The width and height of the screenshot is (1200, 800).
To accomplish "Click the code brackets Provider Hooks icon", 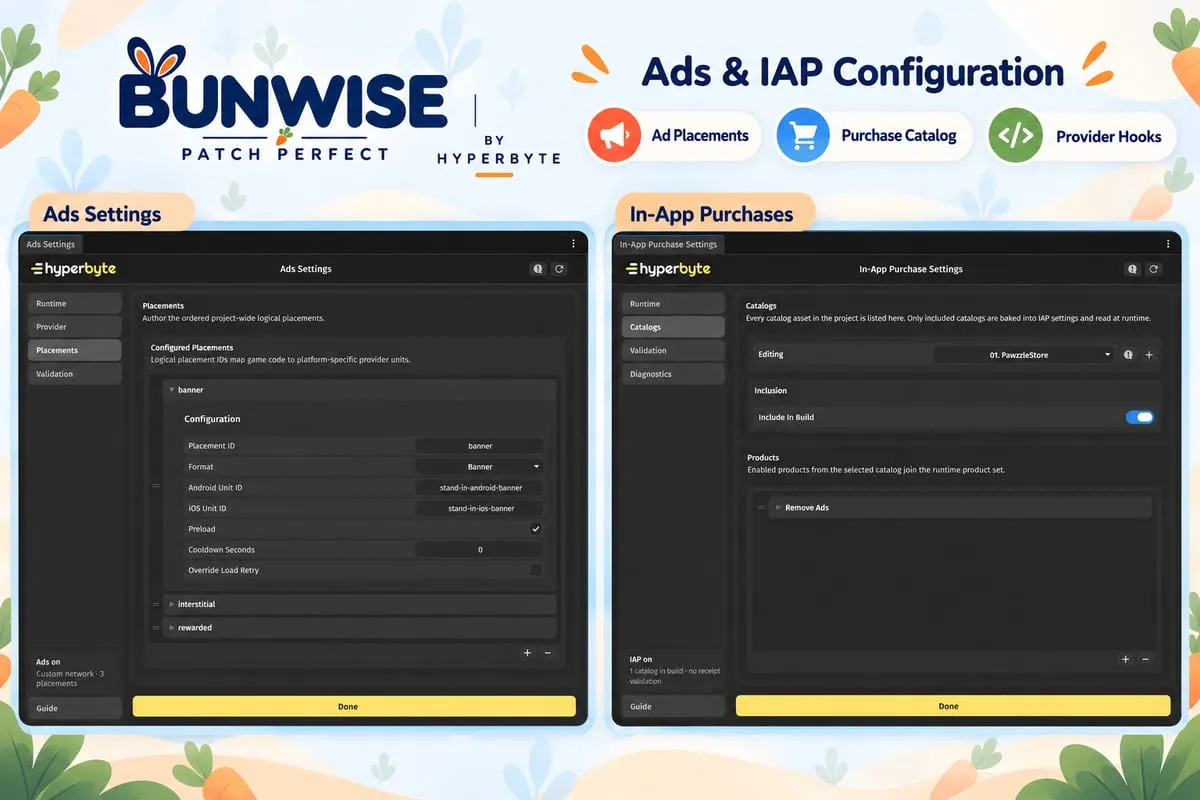I will tap(1015, 136).
